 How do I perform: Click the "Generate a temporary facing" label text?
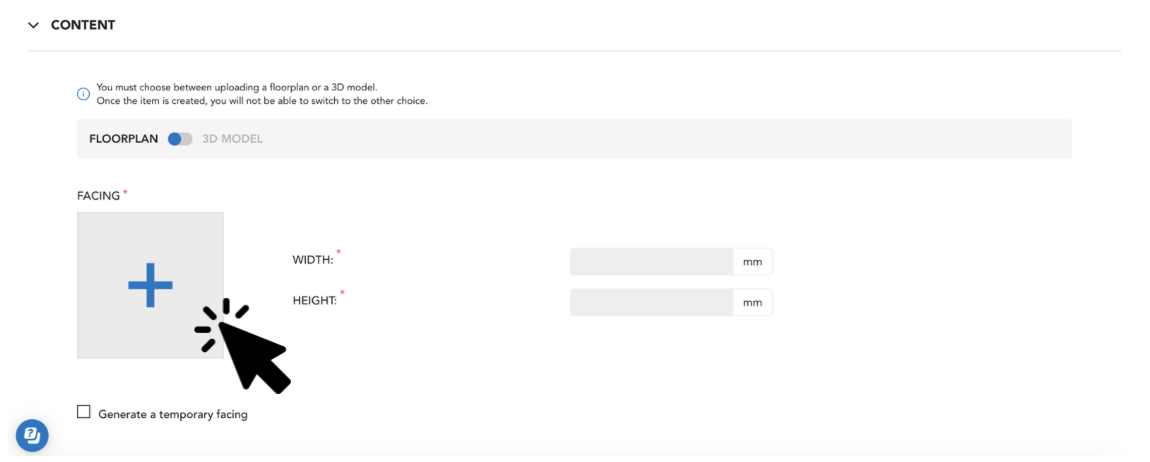point(173,414)
